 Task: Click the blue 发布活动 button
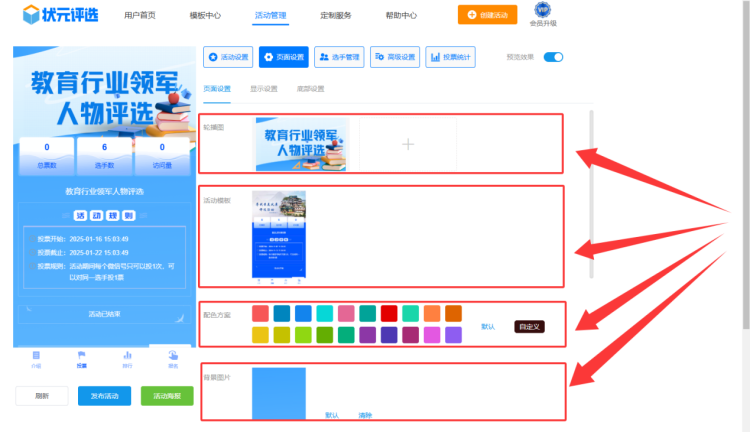point(104,396)
